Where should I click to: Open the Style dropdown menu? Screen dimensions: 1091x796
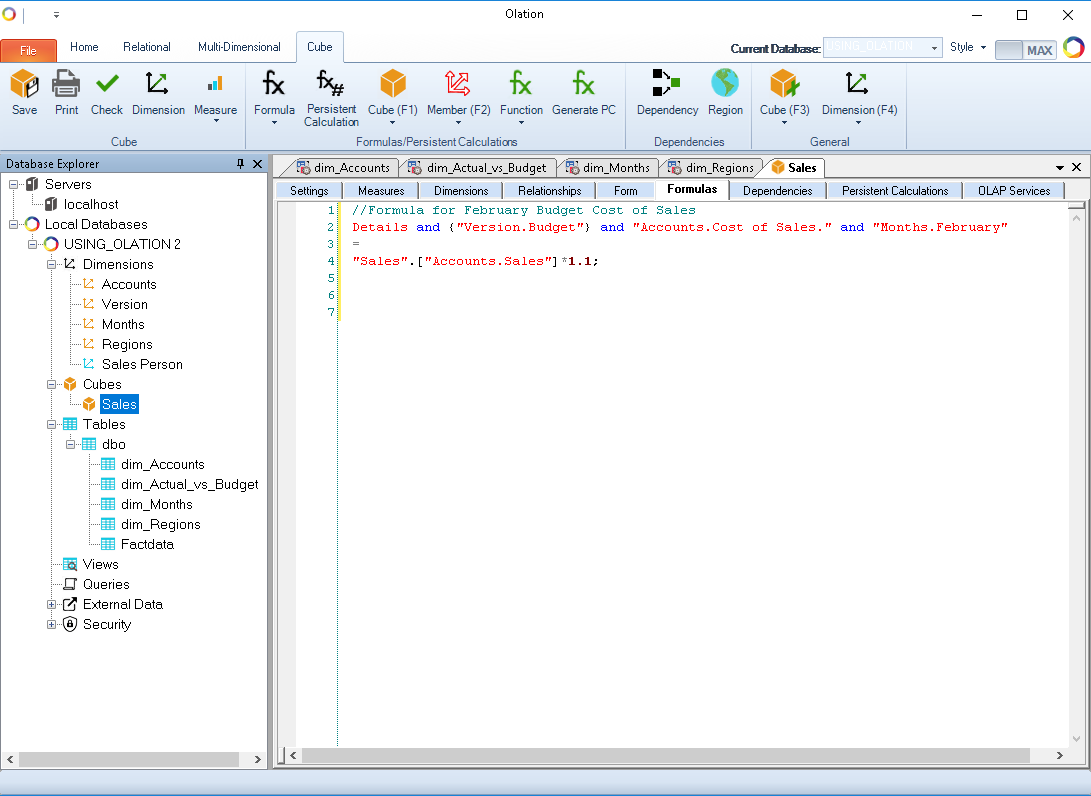(968, 47)
